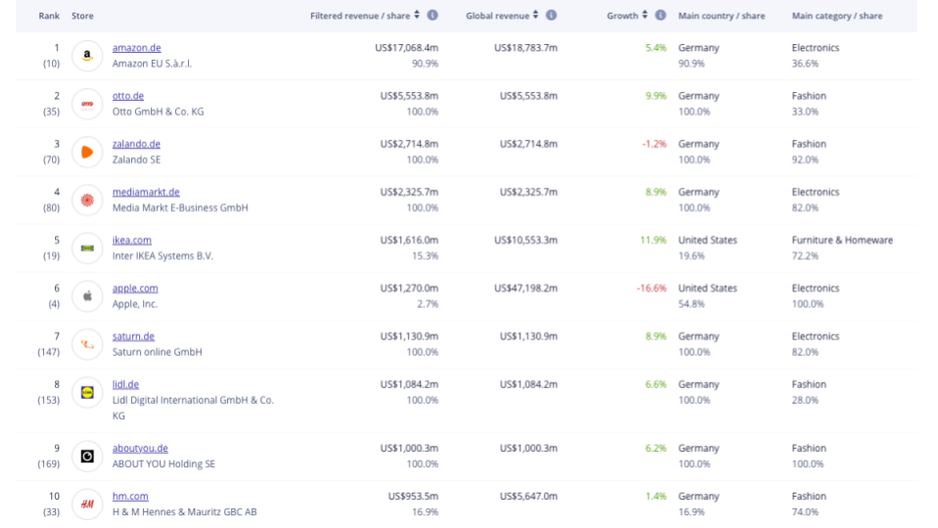Select Amazon EU S.à.r.l. company name
The width and height of the screenshot is (938, 528).
[152, 63]
